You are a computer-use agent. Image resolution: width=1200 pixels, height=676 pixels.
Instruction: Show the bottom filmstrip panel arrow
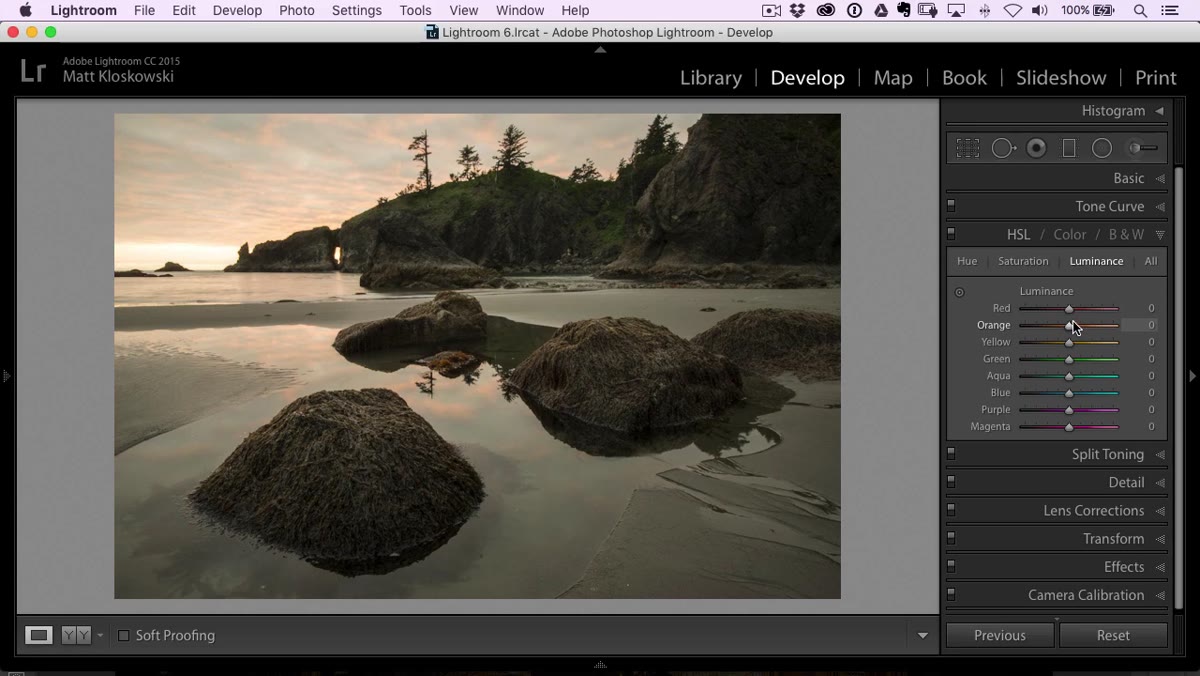[x=600, y=664]
